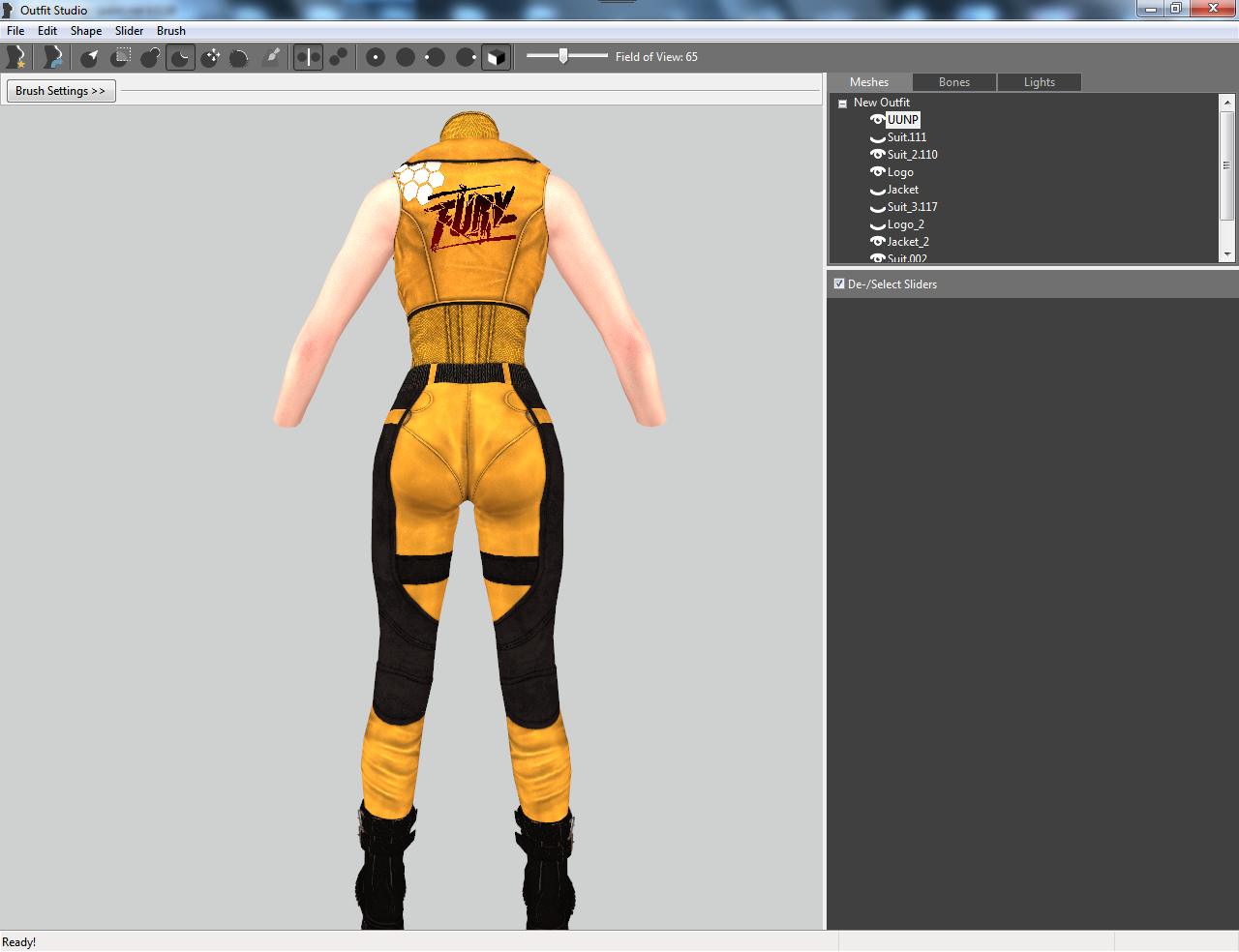The image size is (1239, 952).
Task: Select the Inflate brush tool
Action: tap(150, 57)
